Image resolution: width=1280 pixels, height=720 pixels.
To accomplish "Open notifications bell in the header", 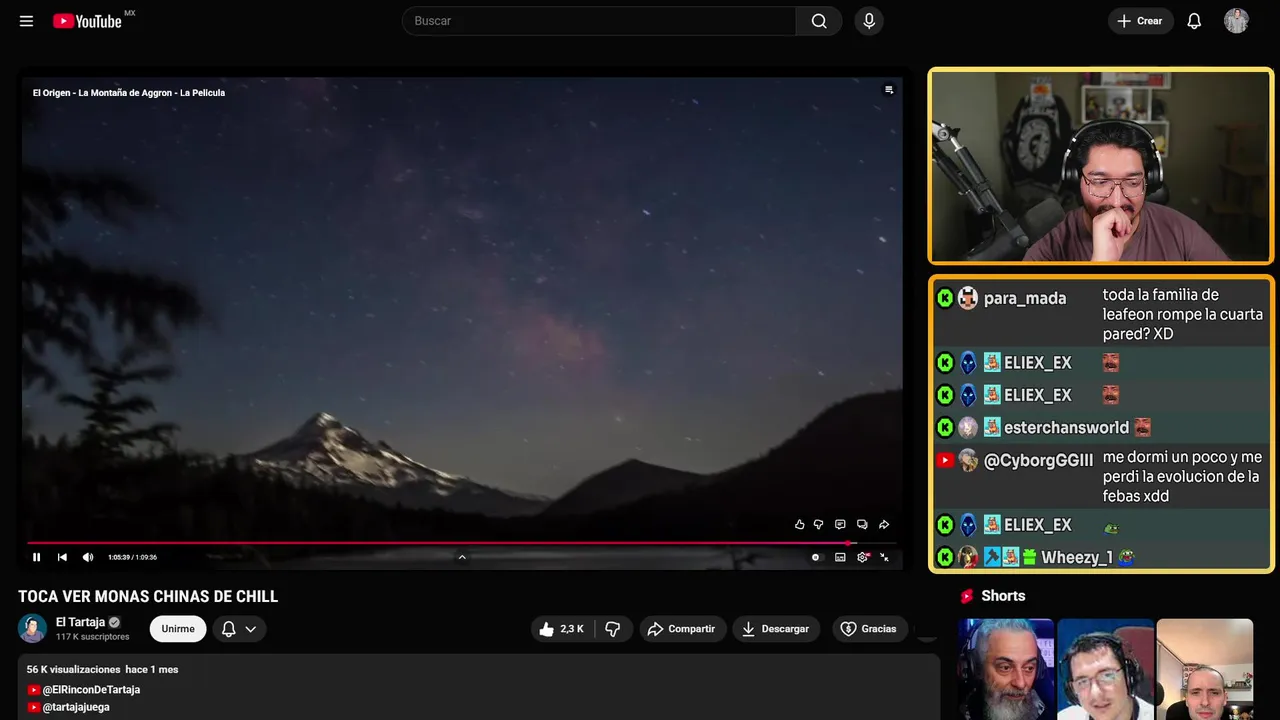I will click(x=1194, y=21).
